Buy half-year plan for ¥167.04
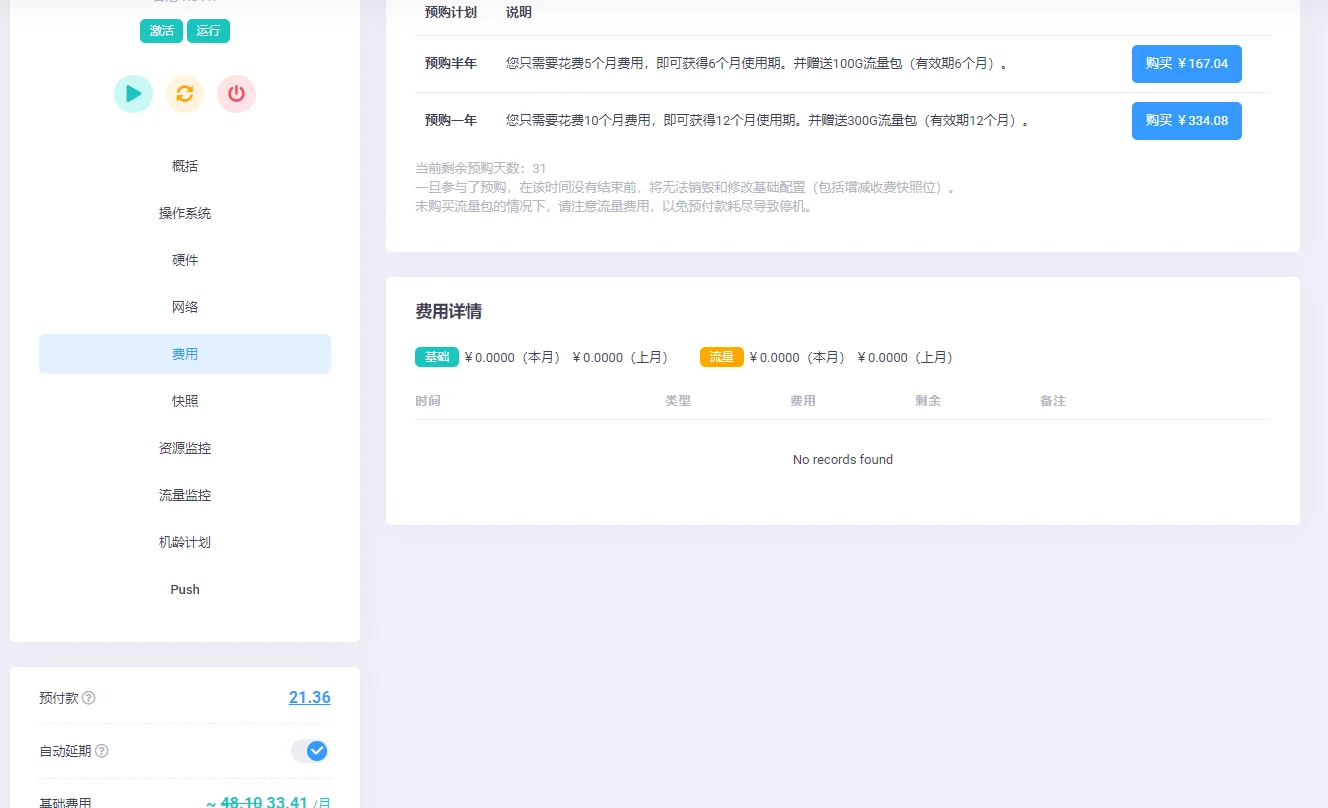This screenshot has height=808, width=1328. tap(1186, 64)
